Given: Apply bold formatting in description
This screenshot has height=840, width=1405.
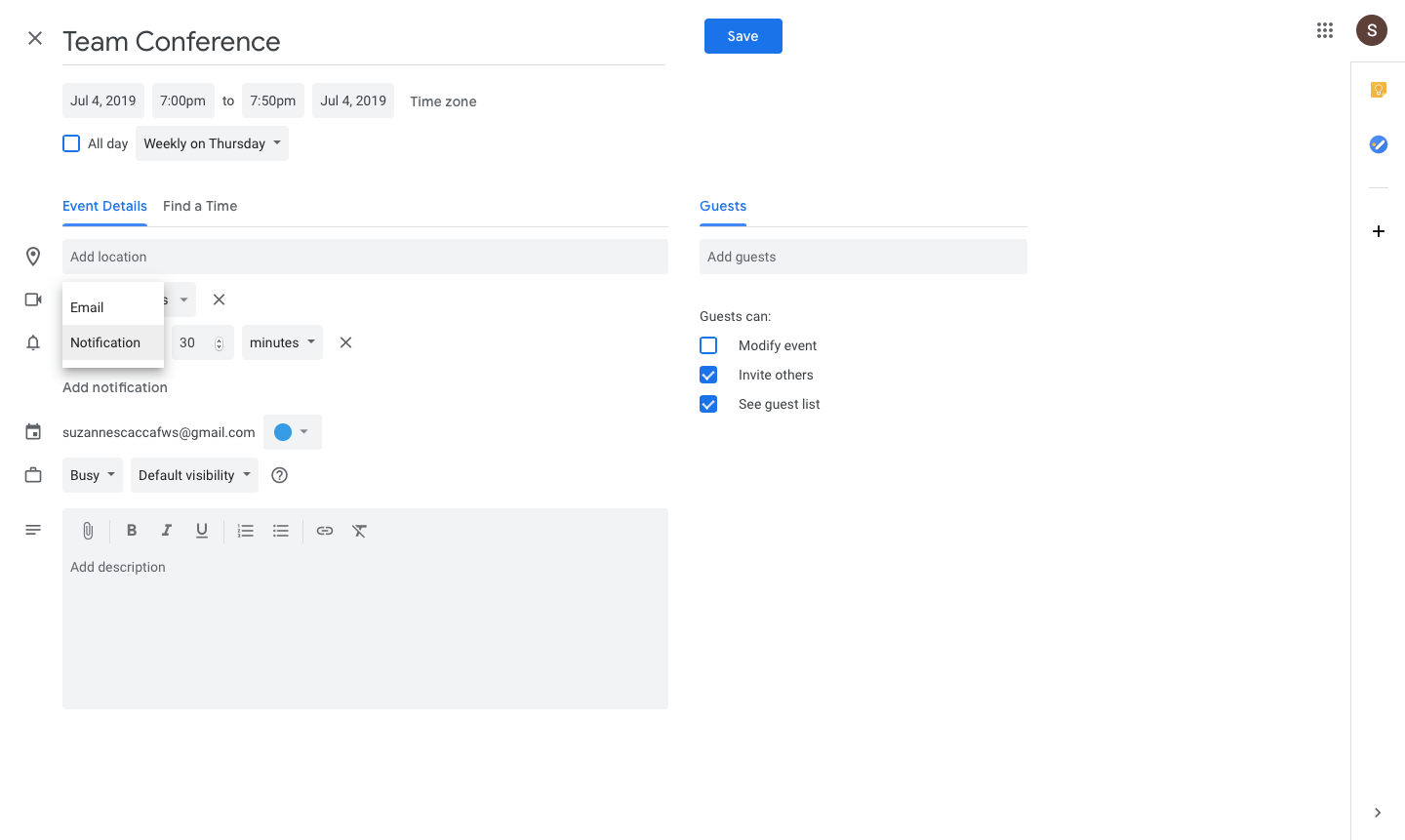Looking at the screenshot, I should (132, 531).
